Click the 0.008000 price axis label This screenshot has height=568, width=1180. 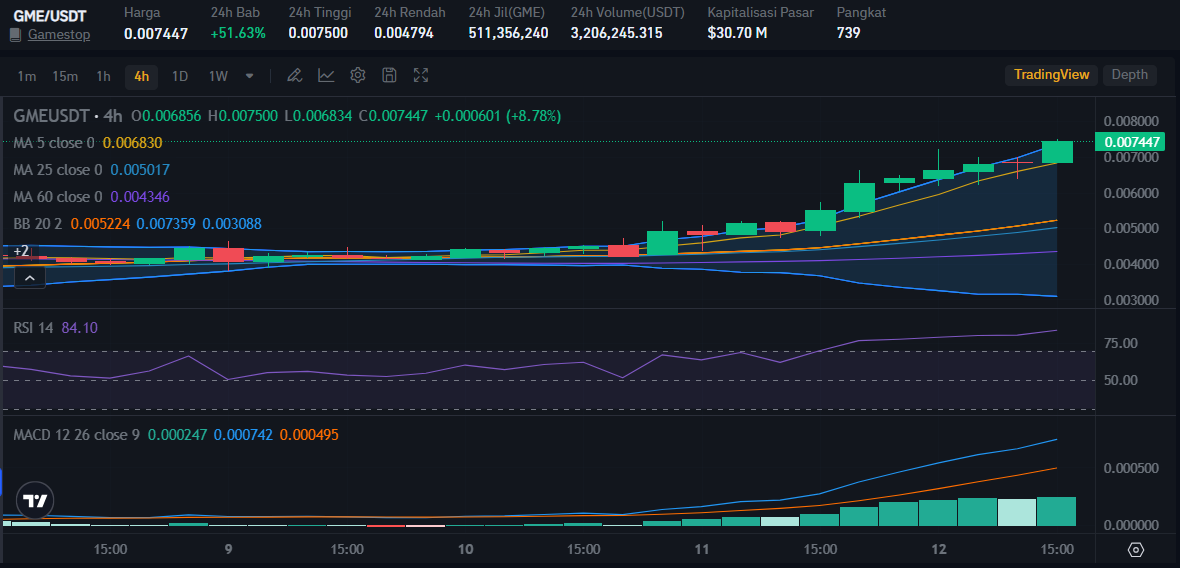coord(1130,121)
